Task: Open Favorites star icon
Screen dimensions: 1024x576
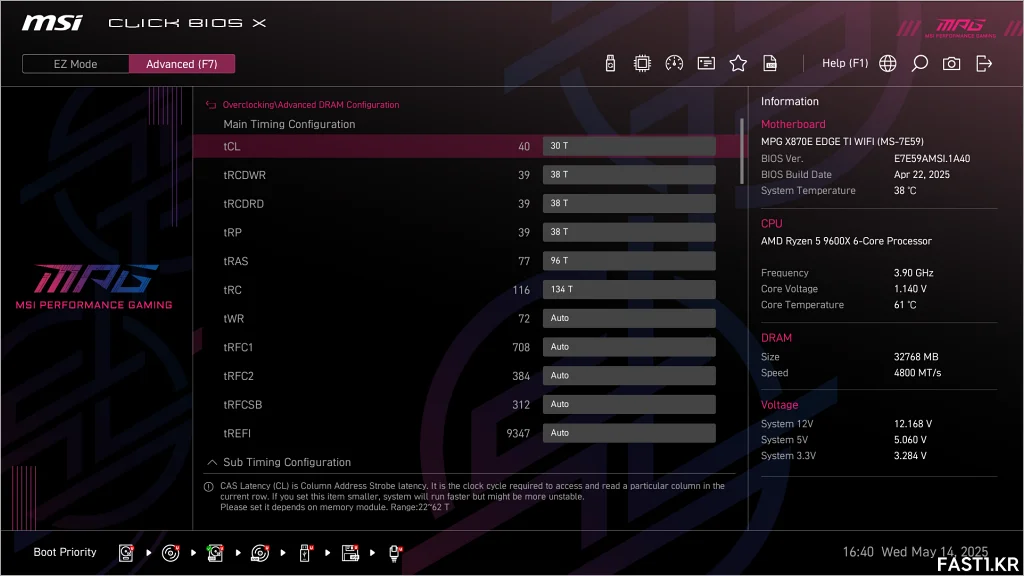Action: (x=738, y=63)
